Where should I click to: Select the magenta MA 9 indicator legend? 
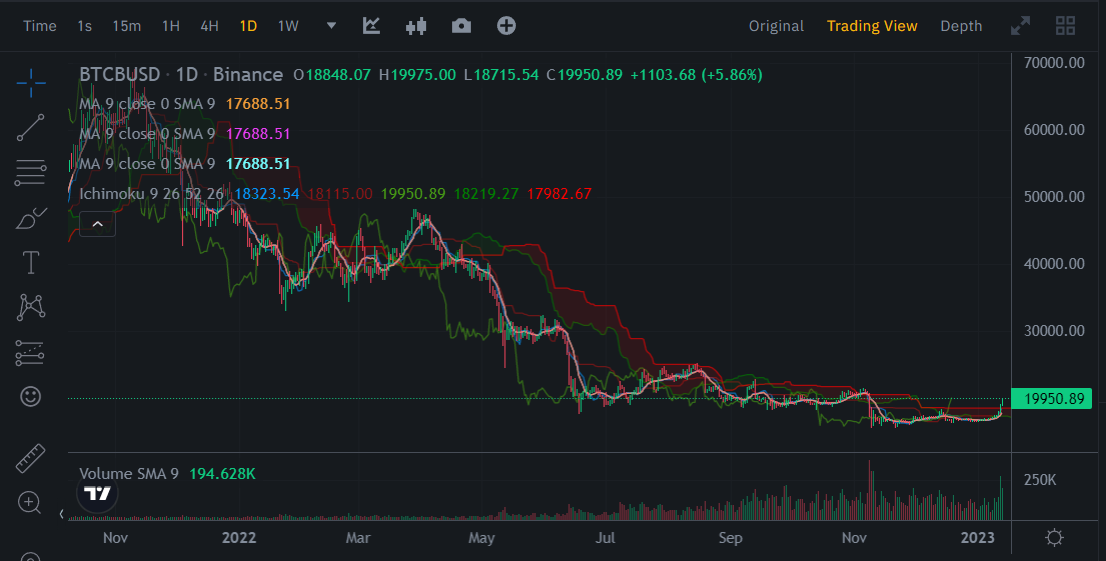tap(185, 133)
